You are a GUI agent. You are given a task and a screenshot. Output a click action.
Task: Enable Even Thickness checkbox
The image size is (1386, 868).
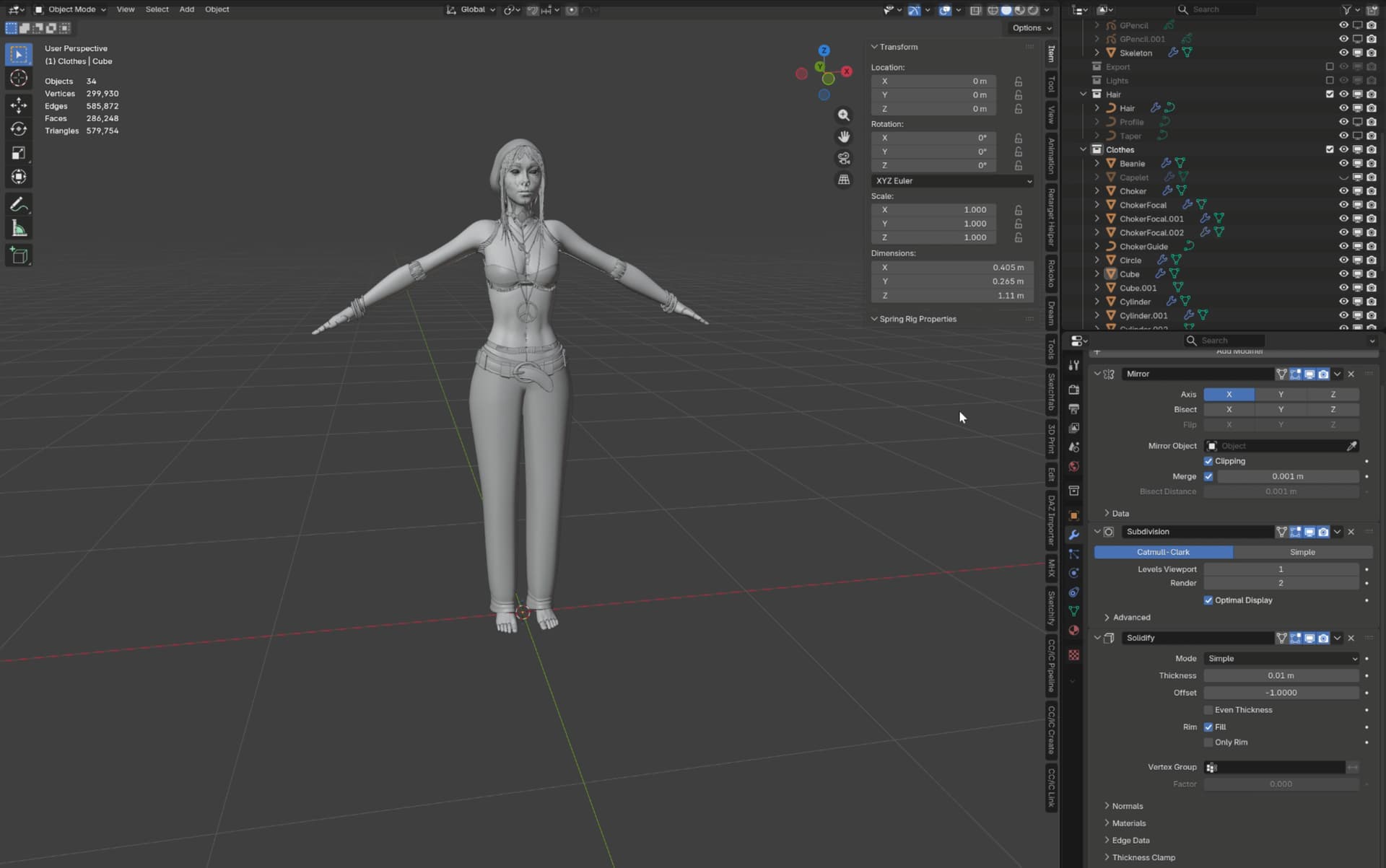1208,710
